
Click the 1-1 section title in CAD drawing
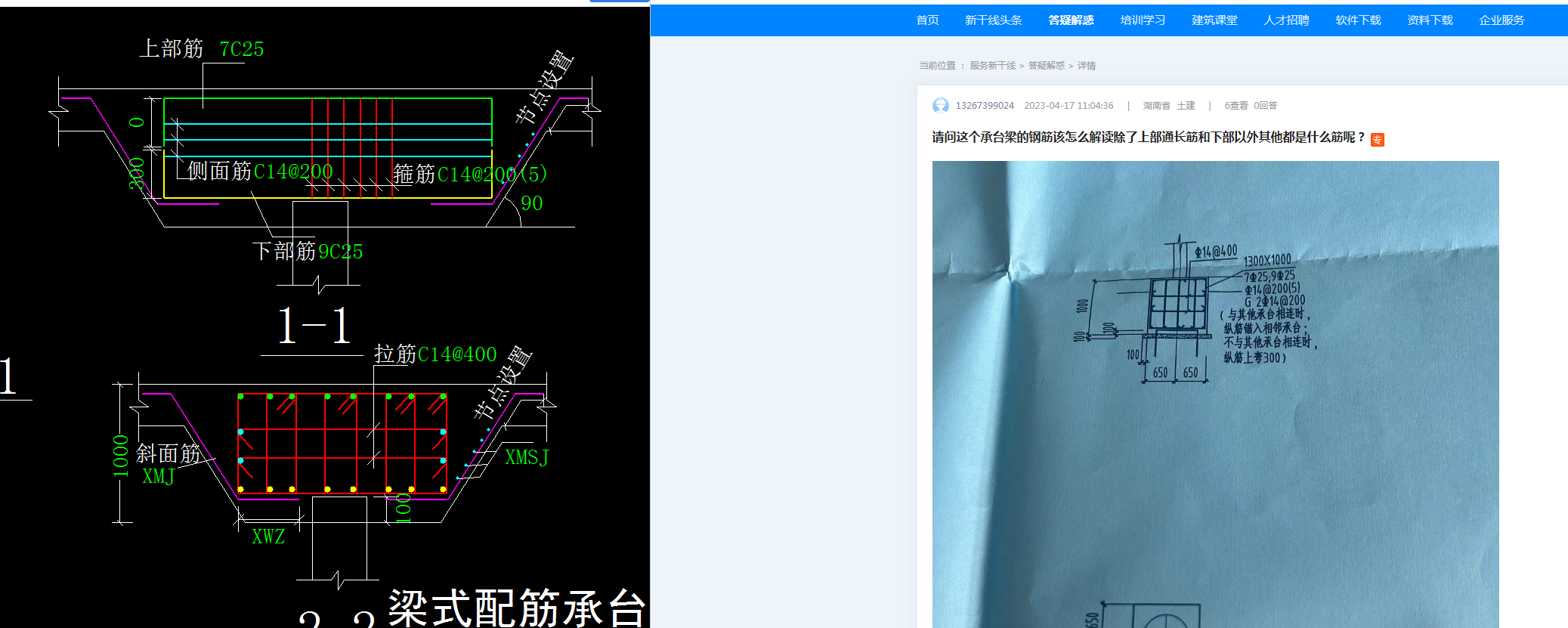[x=314, y=326]
